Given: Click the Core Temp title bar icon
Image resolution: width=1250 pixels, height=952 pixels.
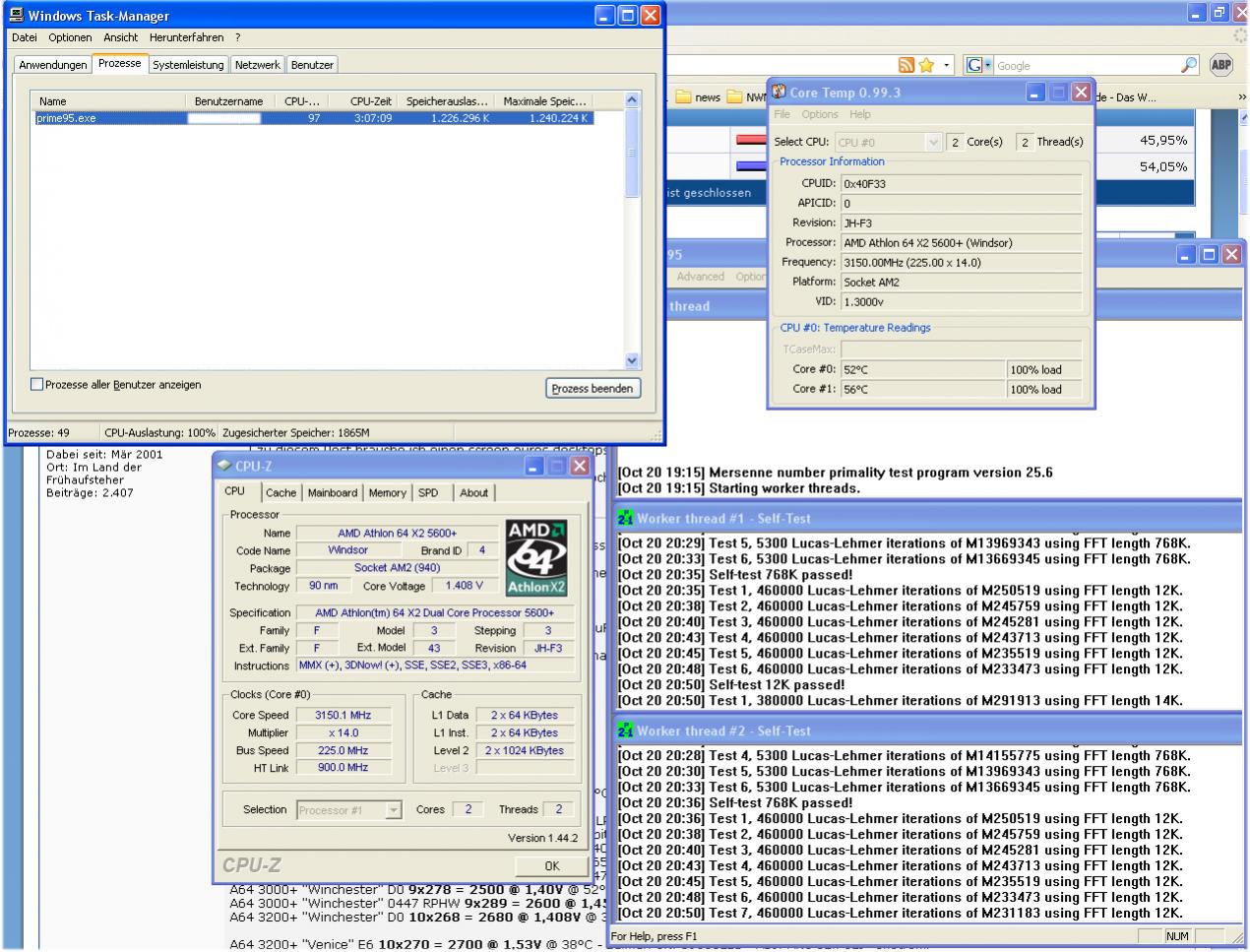Looking at the screenshot, I should (x=779, y=92).
